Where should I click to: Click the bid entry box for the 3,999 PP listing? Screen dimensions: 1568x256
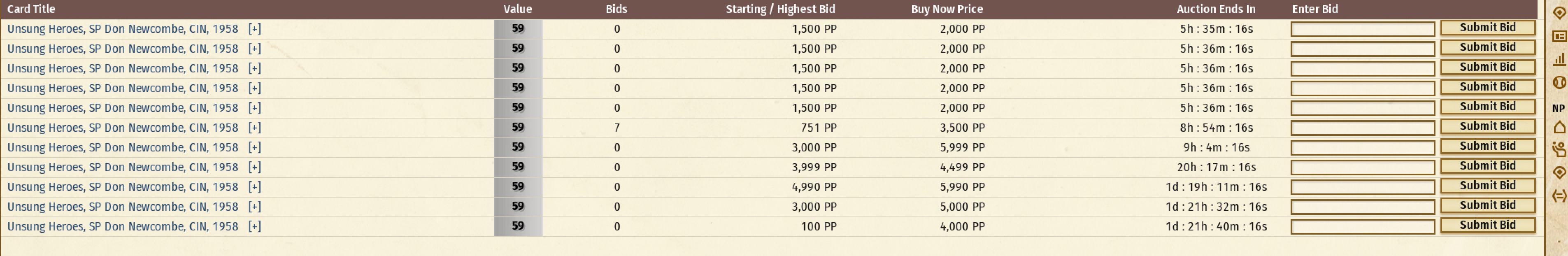1362,167
